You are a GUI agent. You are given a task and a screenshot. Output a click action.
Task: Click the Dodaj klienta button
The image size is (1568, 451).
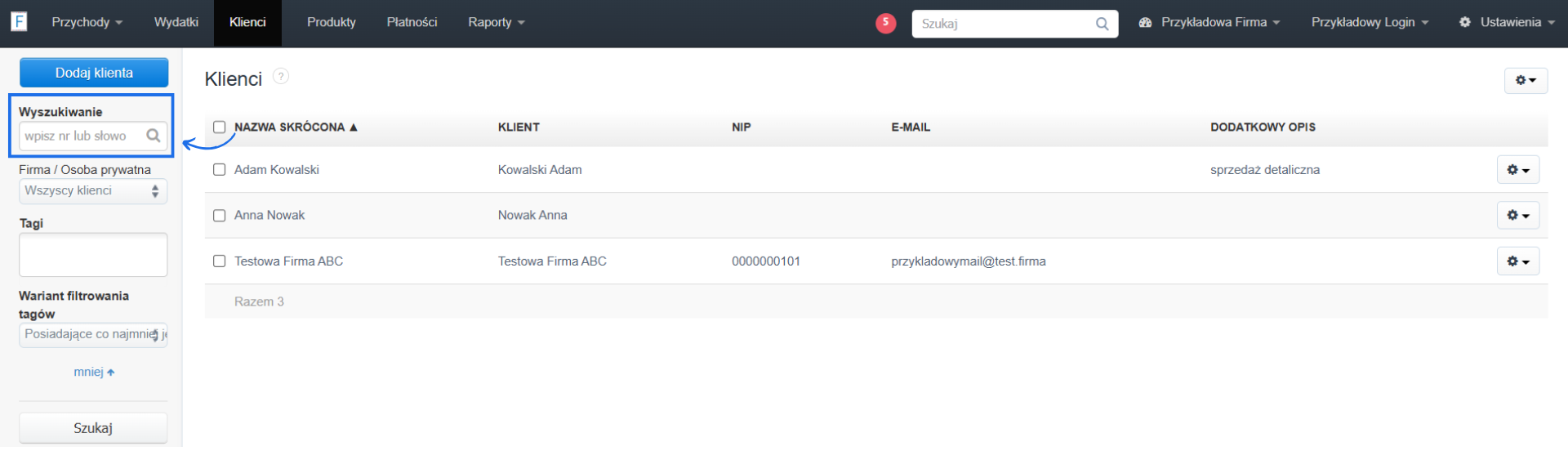pos(94,73)
